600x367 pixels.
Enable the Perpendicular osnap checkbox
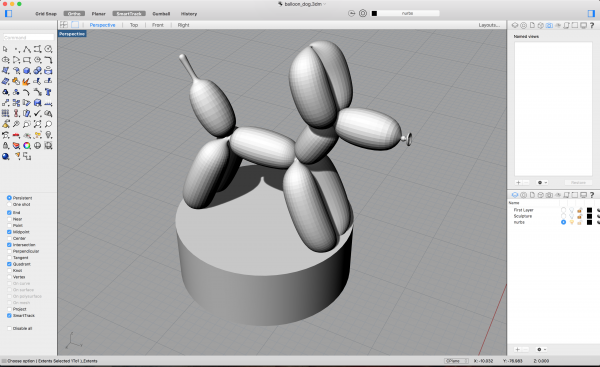pos(9,251)
